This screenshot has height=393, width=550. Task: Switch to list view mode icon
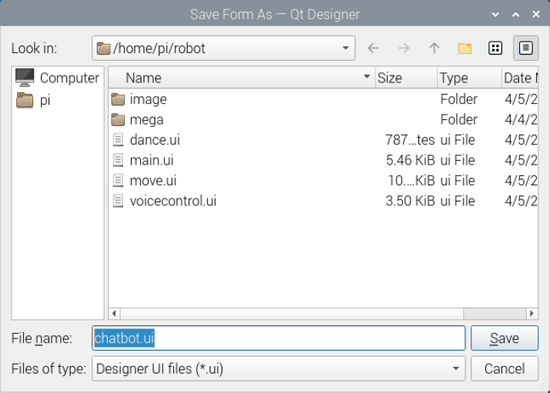click(495, 48)
